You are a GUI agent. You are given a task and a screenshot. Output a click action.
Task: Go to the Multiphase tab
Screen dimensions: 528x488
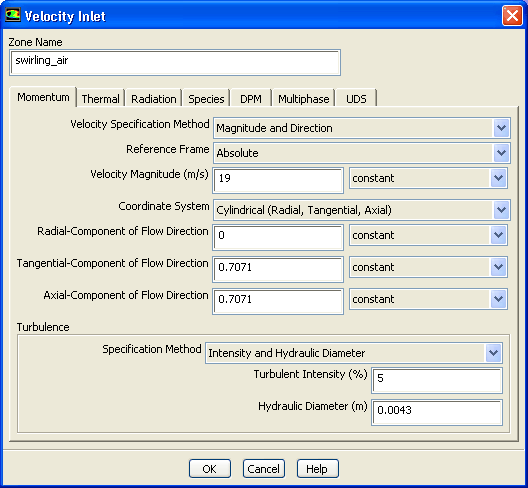pyautogui.click(x=303, y=99)
